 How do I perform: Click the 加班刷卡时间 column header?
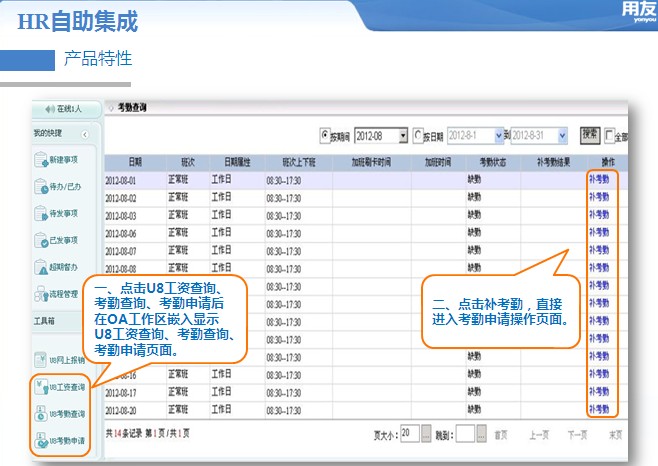point(372,162)
